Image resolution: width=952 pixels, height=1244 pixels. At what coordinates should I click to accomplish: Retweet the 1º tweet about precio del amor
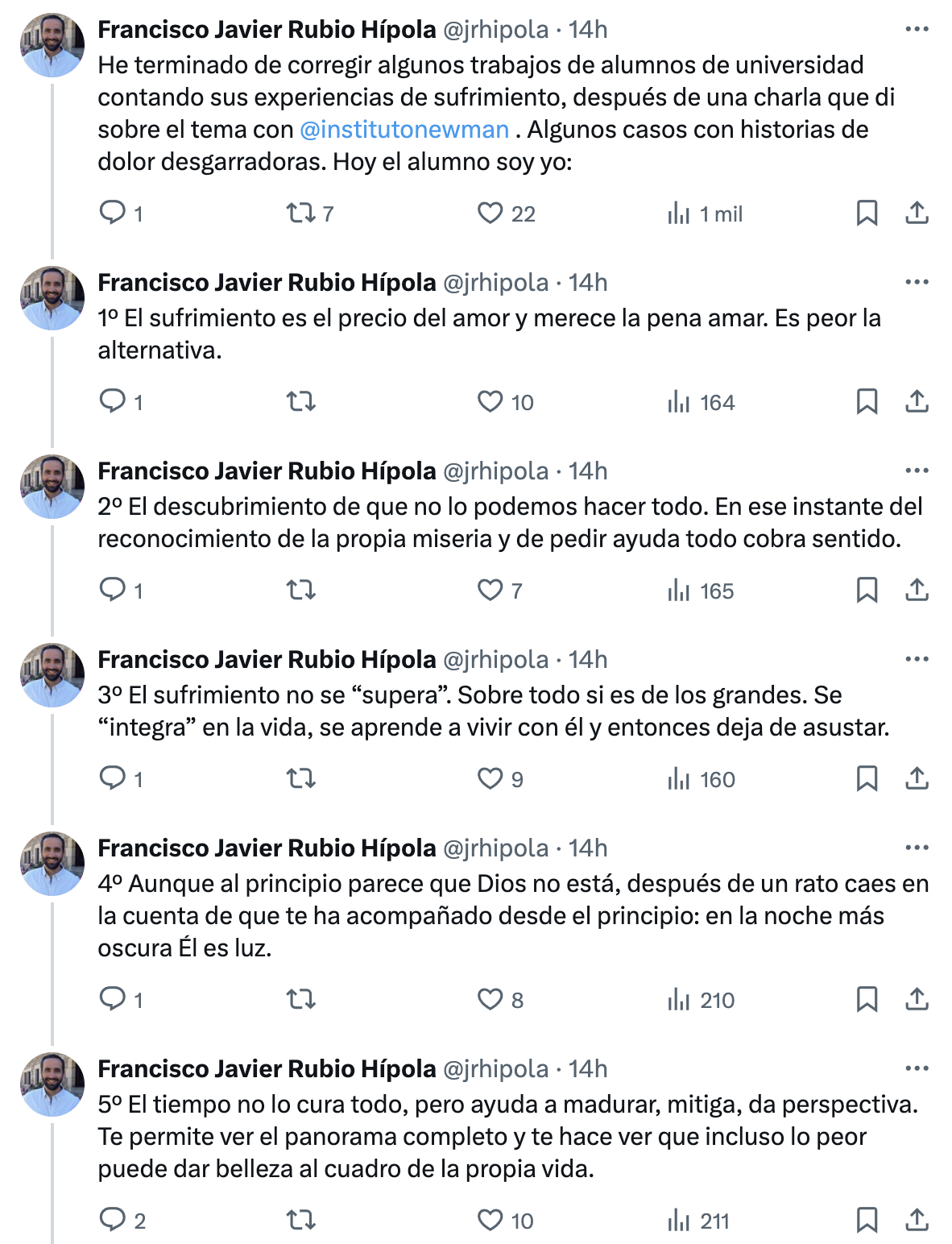click(301, 401)
